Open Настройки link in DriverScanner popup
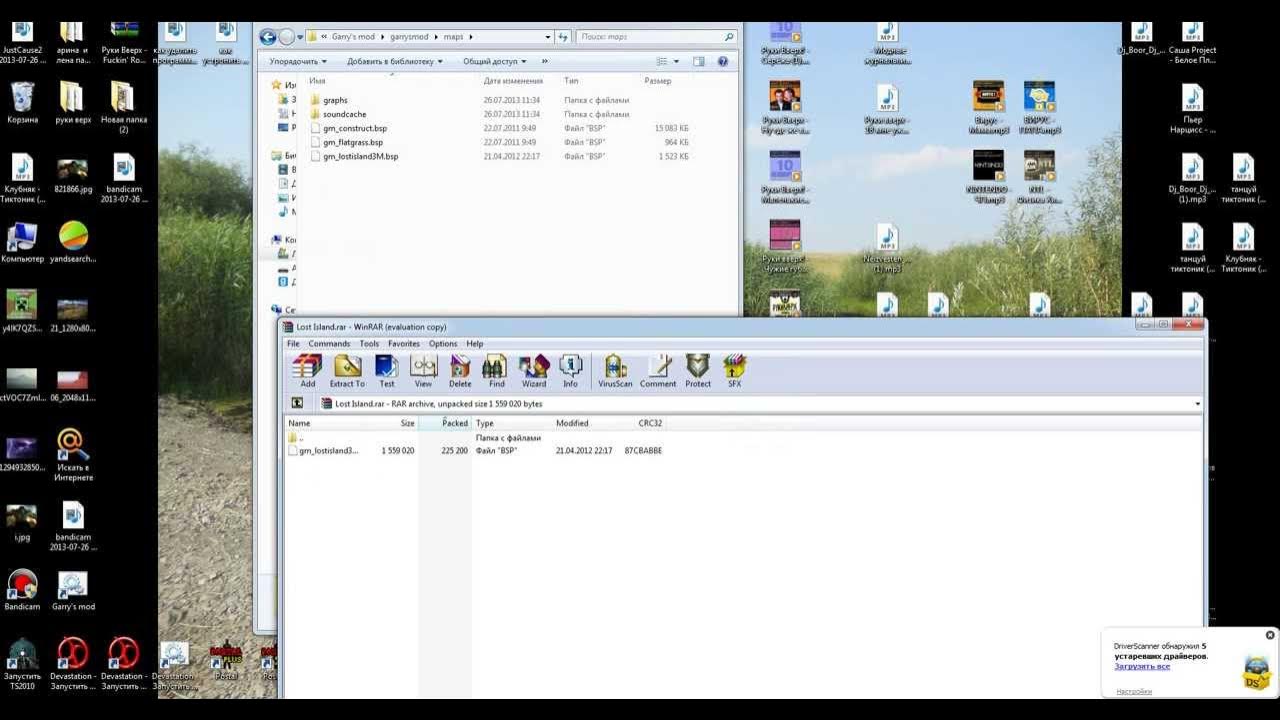This screenshot has height=720, width=1280. [1134, 691]
